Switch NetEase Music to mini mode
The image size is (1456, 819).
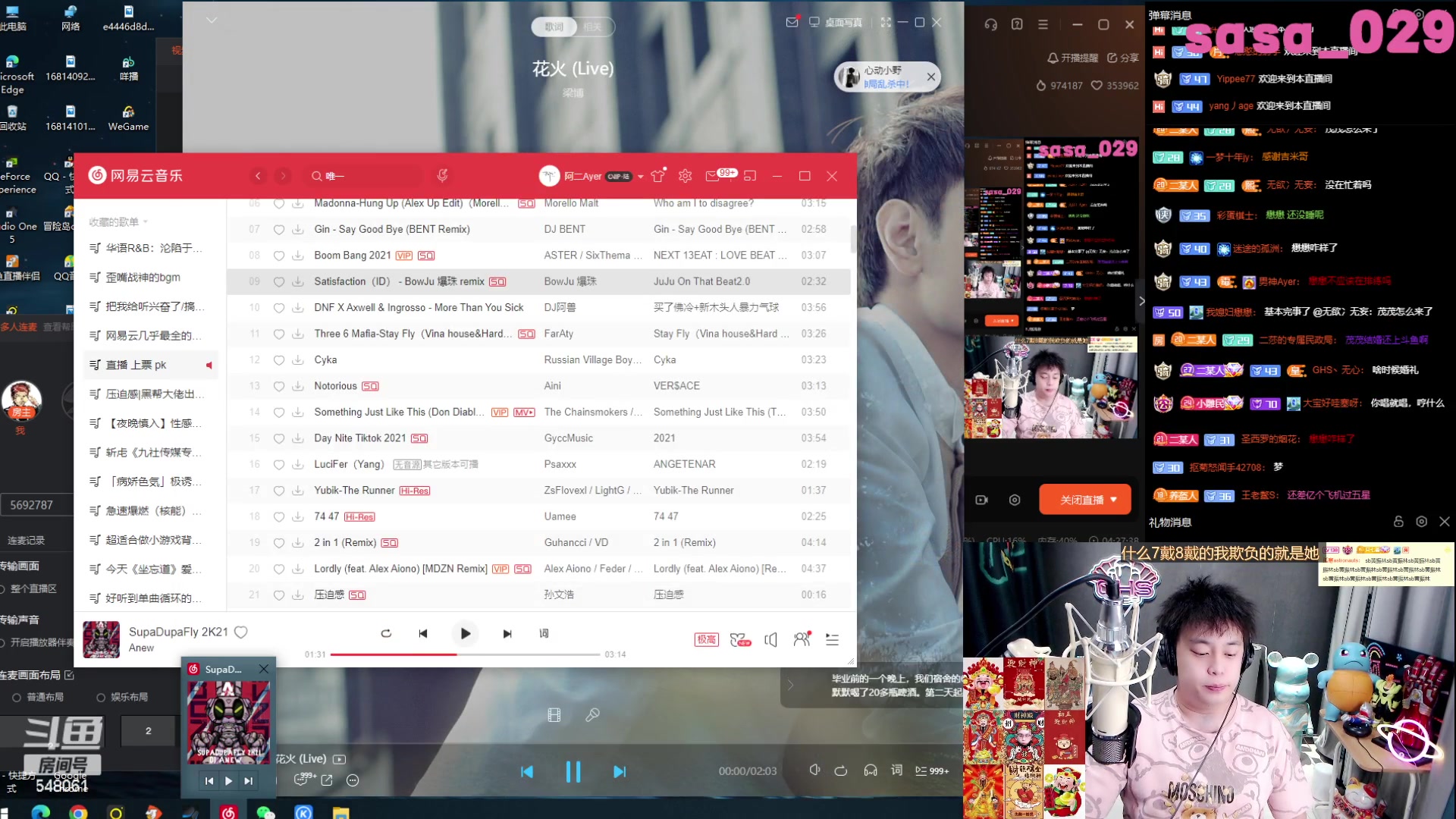(x=750, y=176)
